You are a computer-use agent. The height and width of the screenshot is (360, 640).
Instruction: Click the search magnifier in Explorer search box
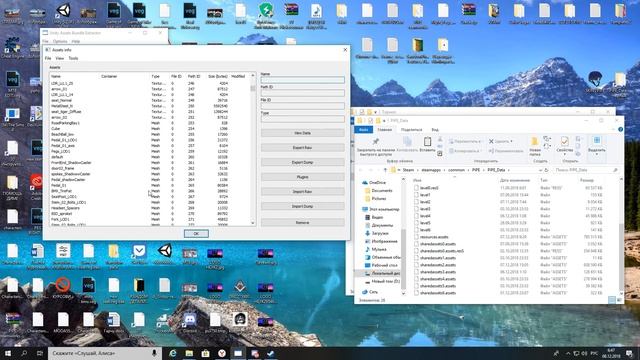click(615, 170)
